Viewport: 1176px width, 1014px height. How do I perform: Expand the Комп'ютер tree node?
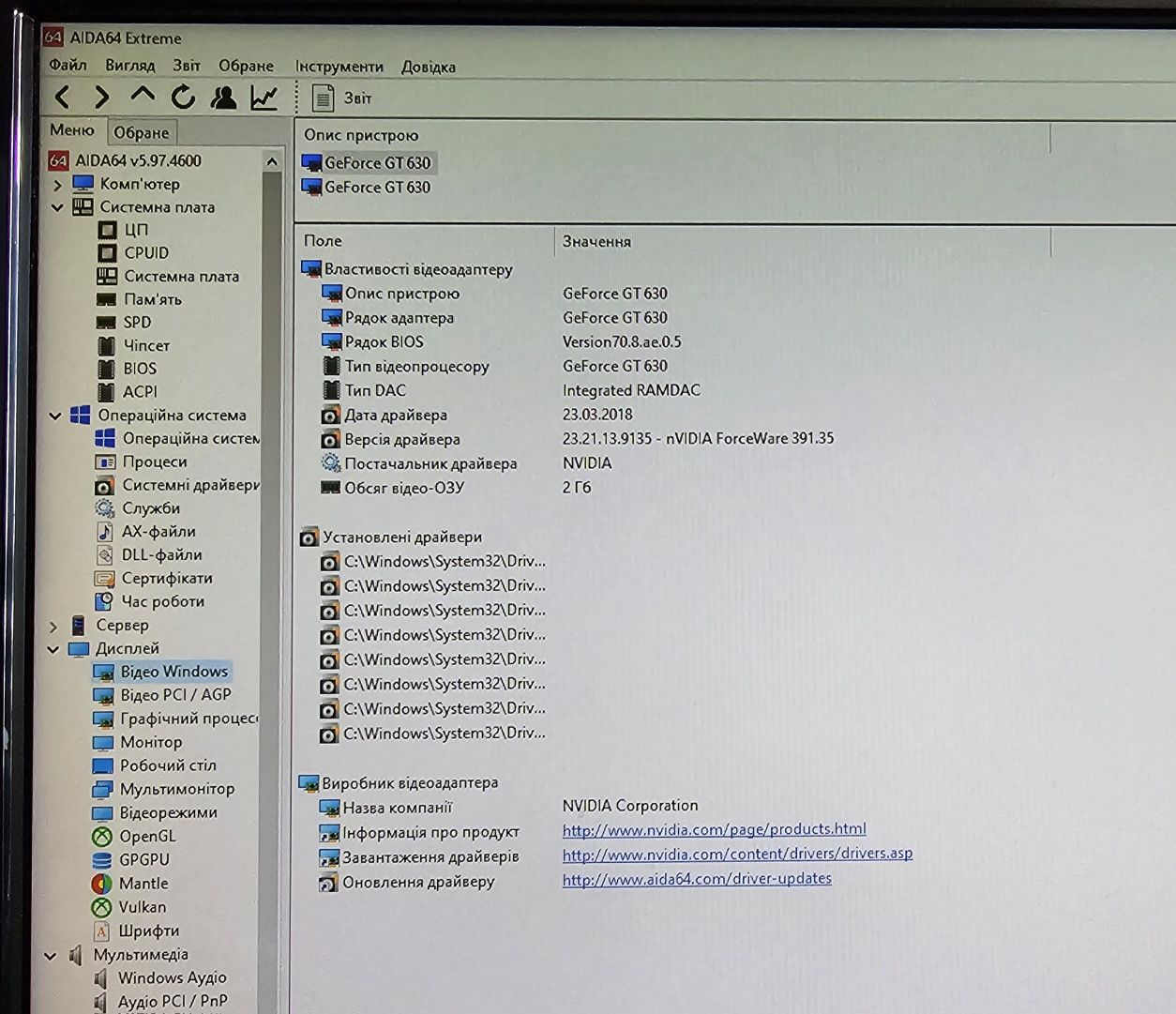[x=57, y=185]
